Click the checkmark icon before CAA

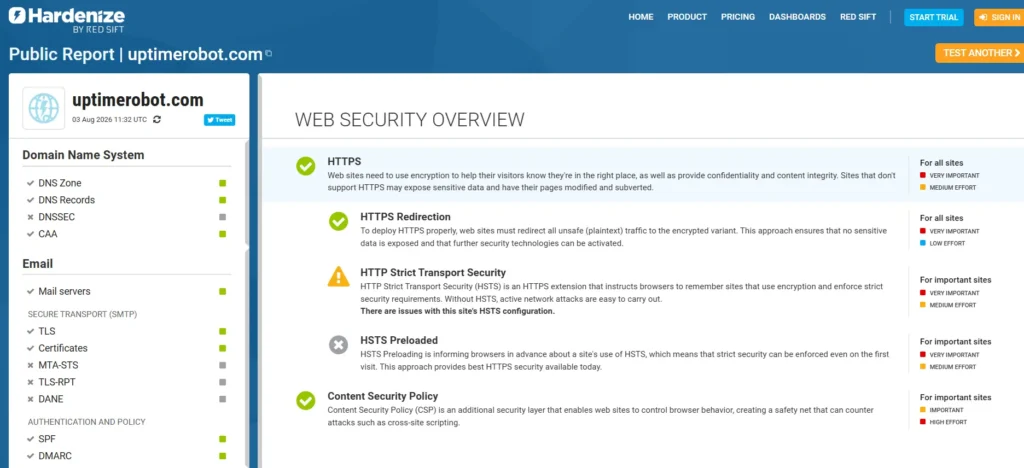[30, 234]
